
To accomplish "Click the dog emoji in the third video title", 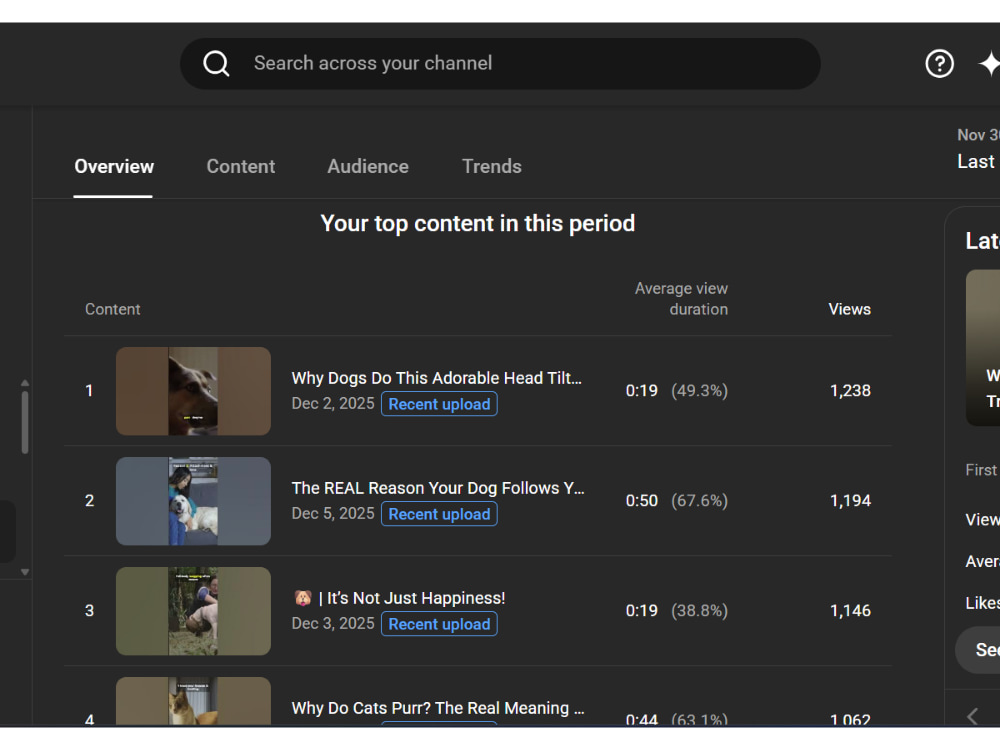I will [303, 598].
